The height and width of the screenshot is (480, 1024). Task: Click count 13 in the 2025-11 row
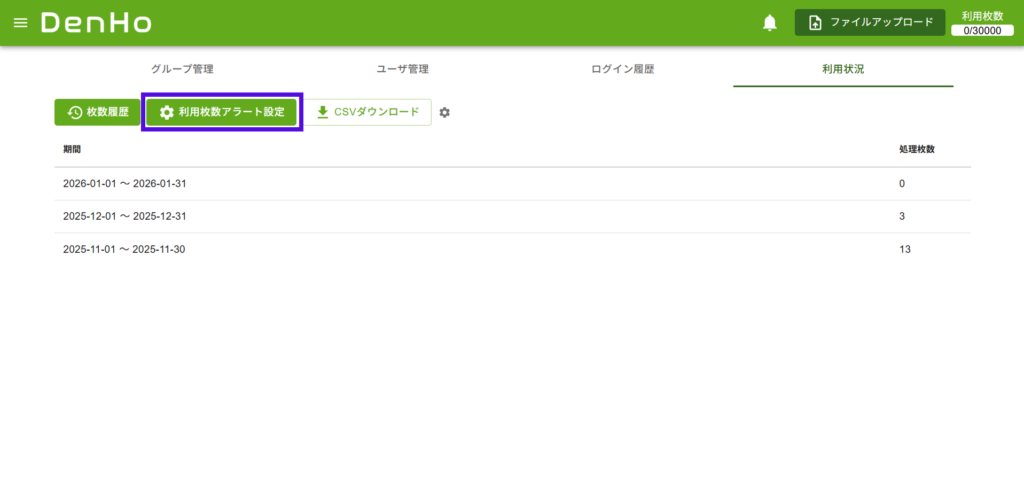pyautogui.click(x=904, y=249)
